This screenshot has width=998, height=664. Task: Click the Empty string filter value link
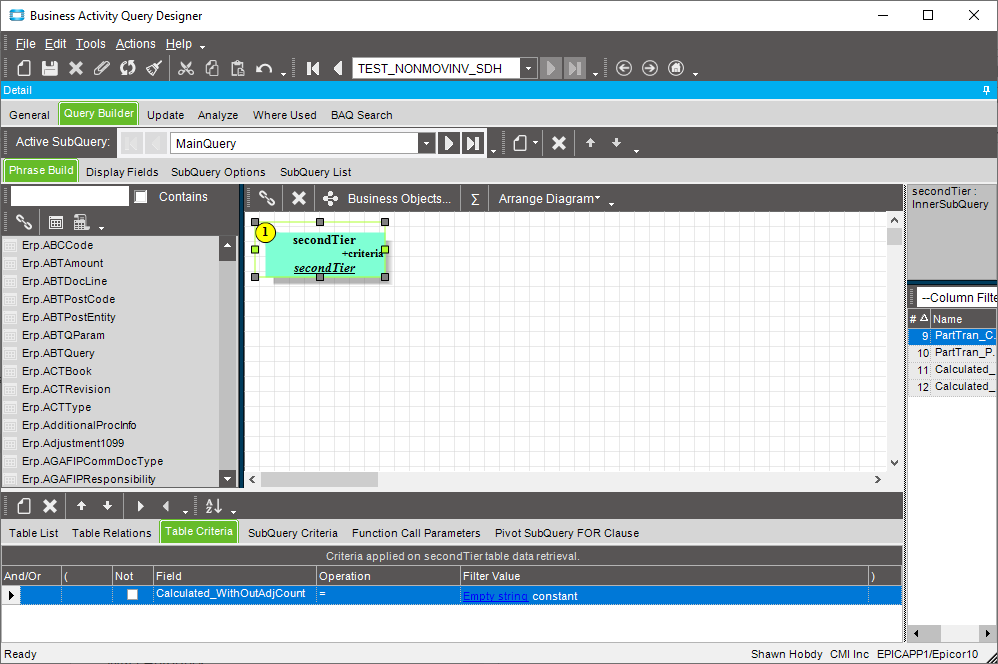[x=495, y=595]
